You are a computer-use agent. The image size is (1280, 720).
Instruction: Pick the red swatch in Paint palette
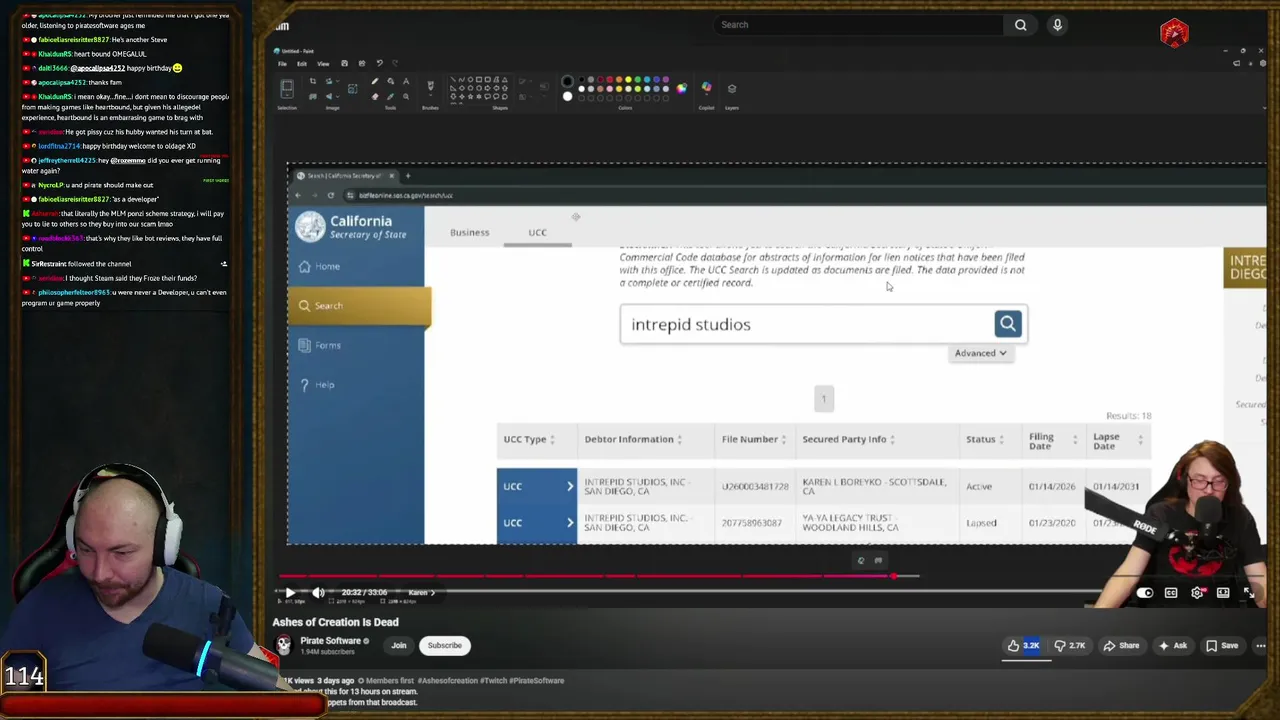click(610, 79)
